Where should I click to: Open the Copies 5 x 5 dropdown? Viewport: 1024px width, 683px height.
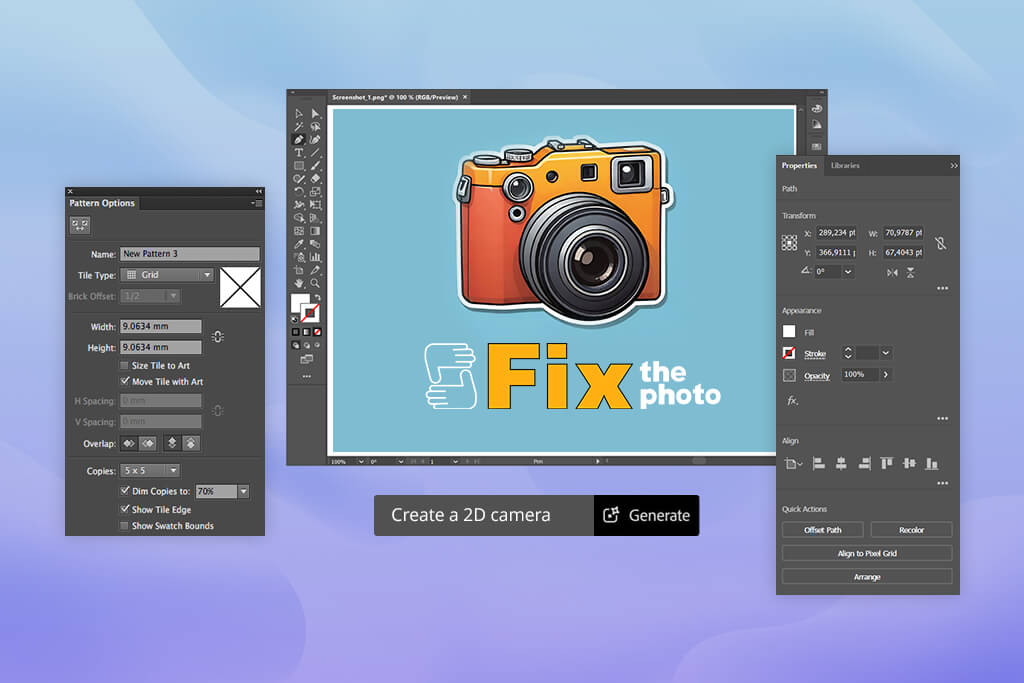coord(150,470)
